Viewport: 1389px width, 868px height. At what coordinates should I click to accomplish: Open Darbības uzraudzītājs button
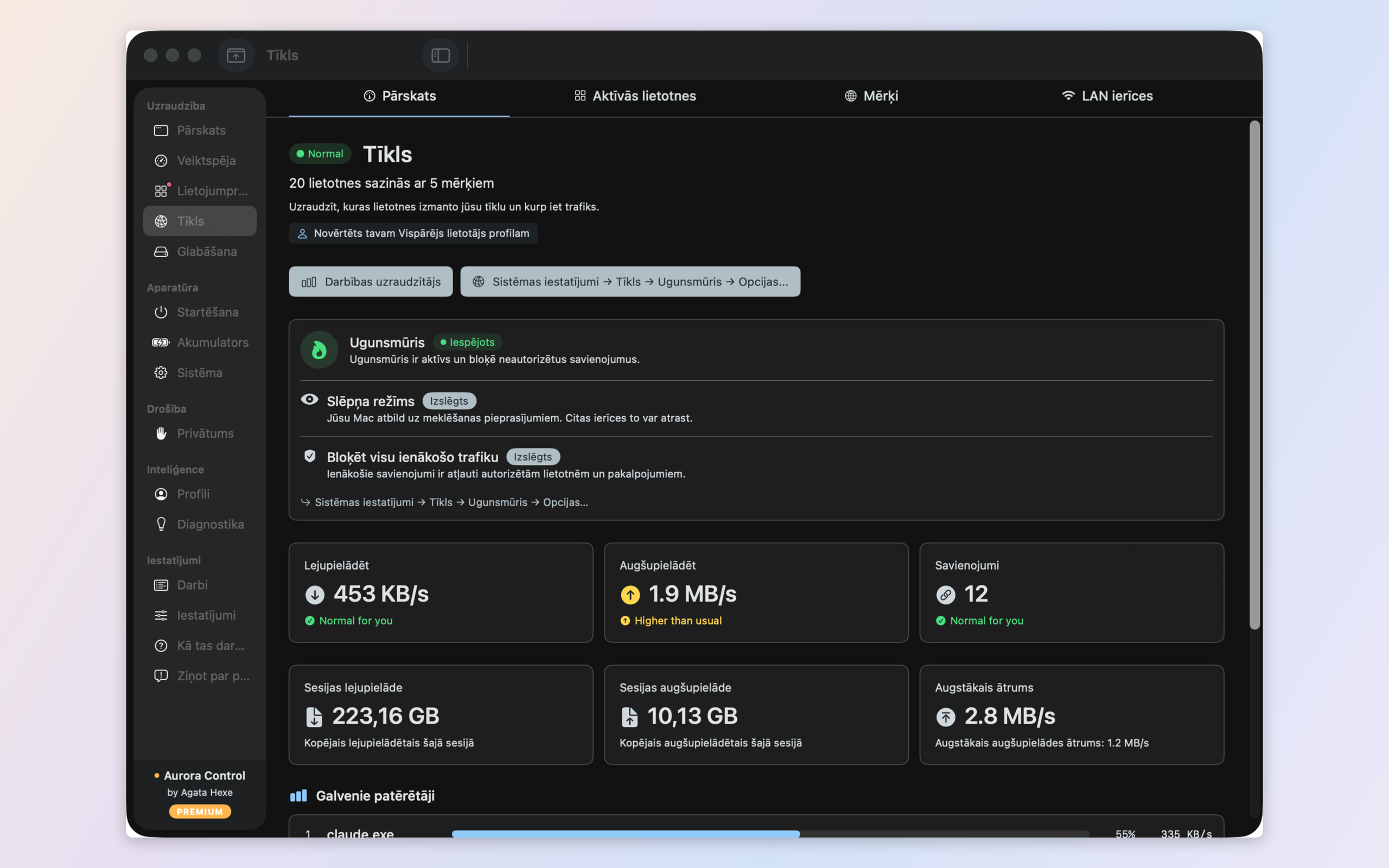(x=371, y=282)
